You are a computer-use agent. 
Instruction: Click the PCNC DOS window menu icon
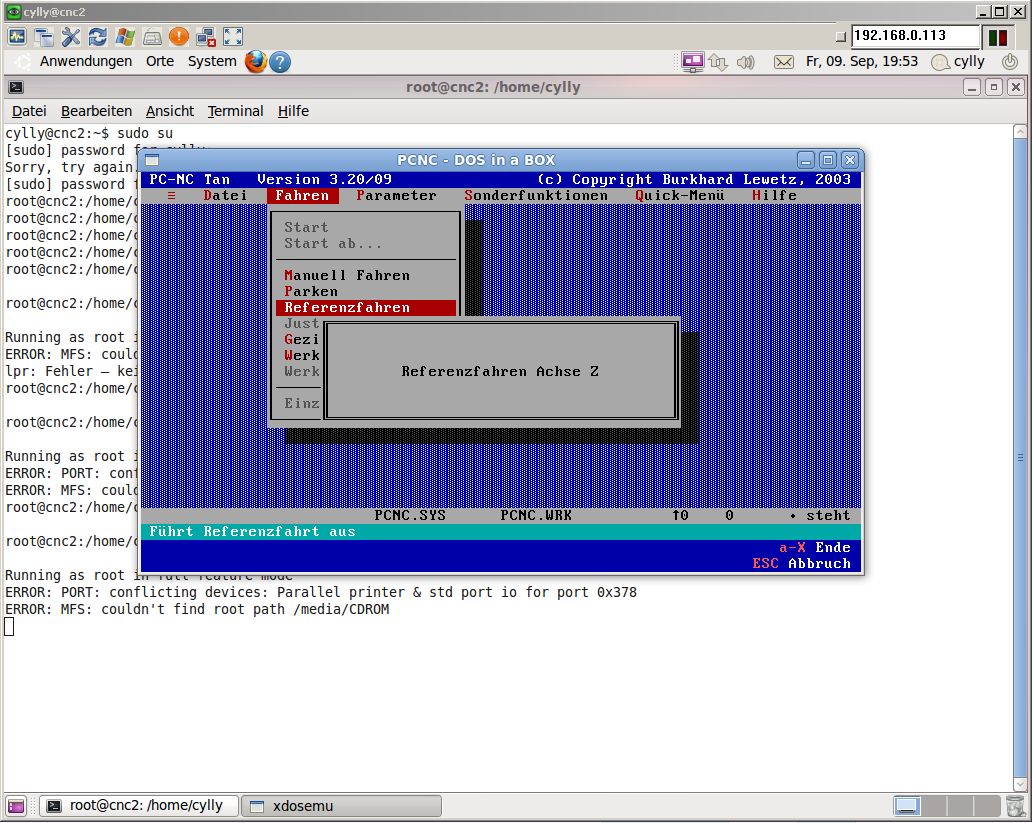(152, 160)
